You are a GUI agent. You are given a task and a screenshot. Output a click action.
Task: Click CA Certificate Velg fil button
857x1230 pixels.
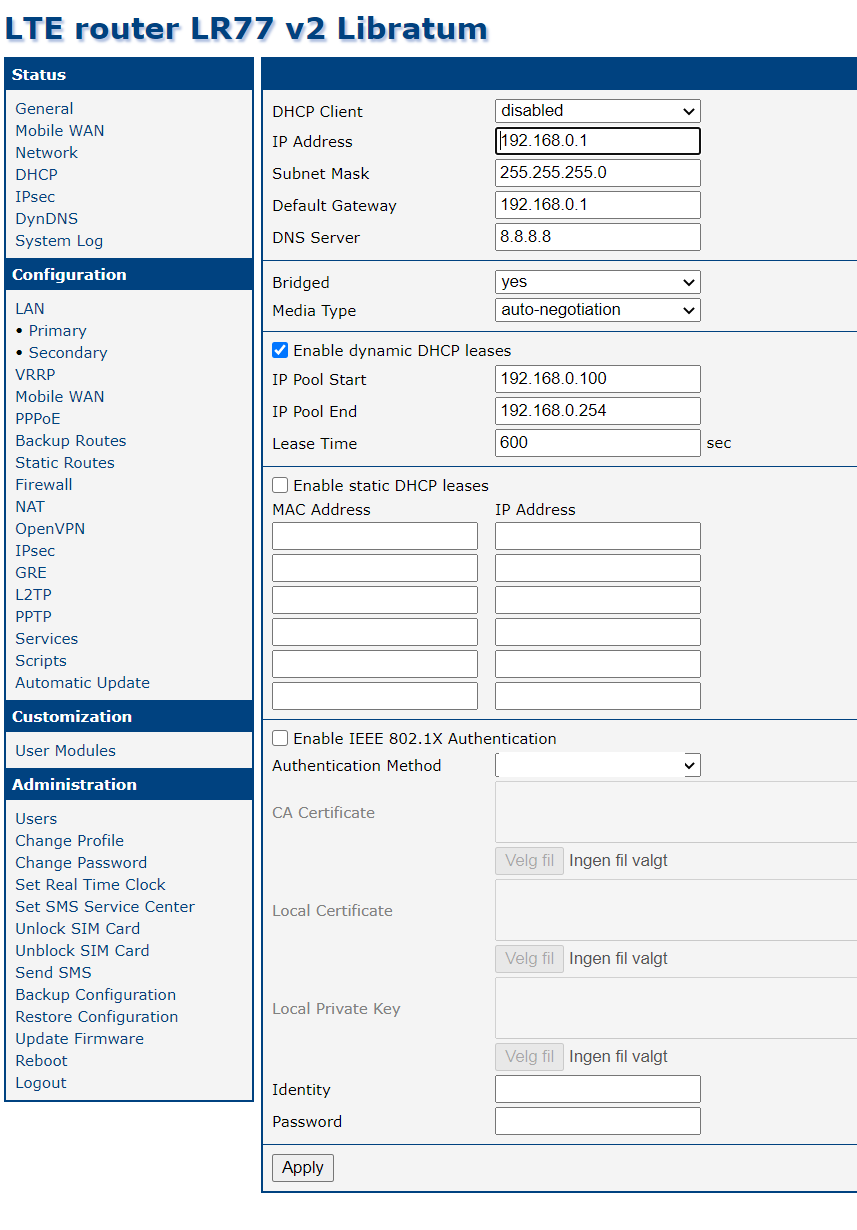[529, 861]
